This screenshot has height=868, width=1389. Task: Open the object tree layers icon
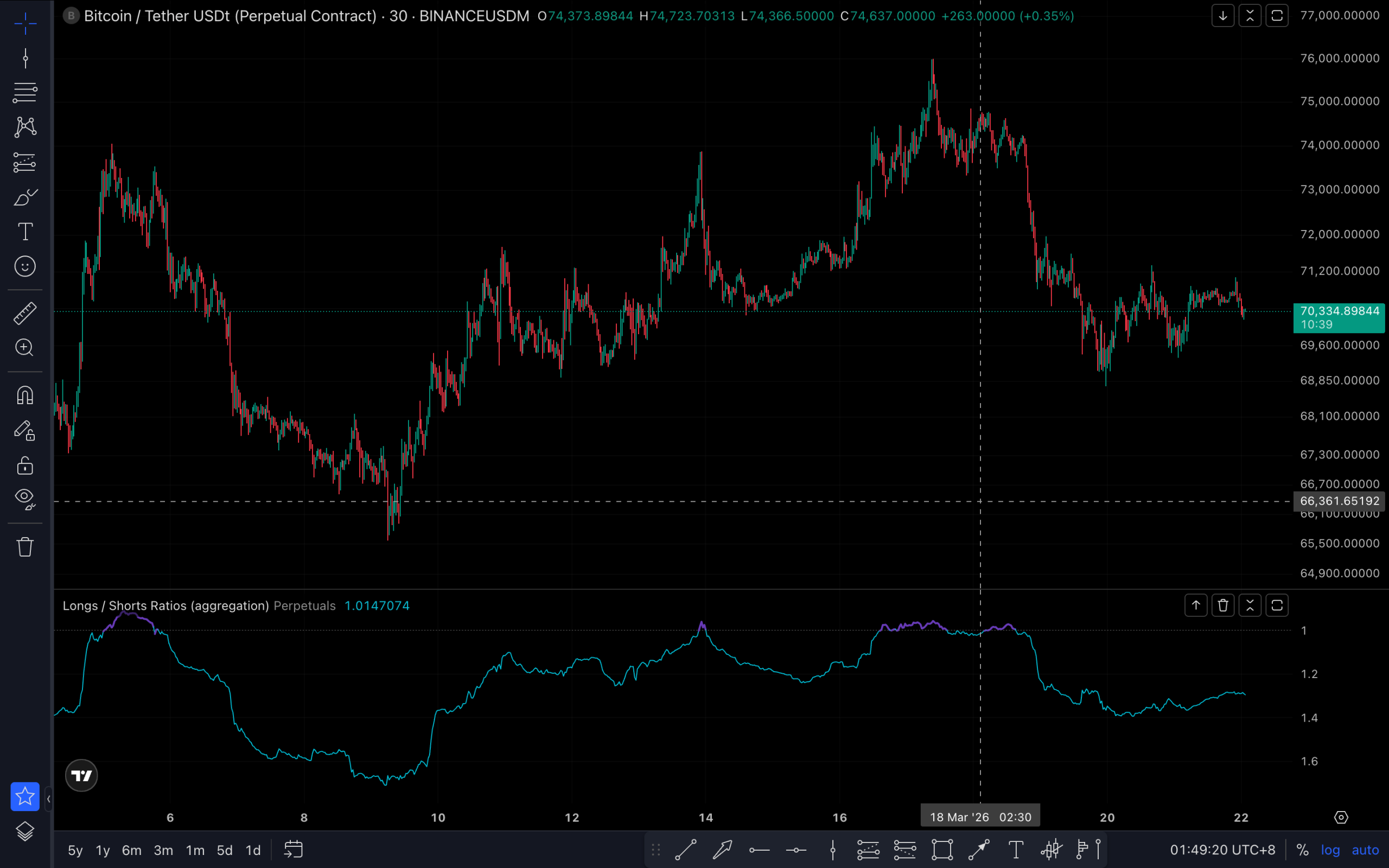[x=26, y=831]
